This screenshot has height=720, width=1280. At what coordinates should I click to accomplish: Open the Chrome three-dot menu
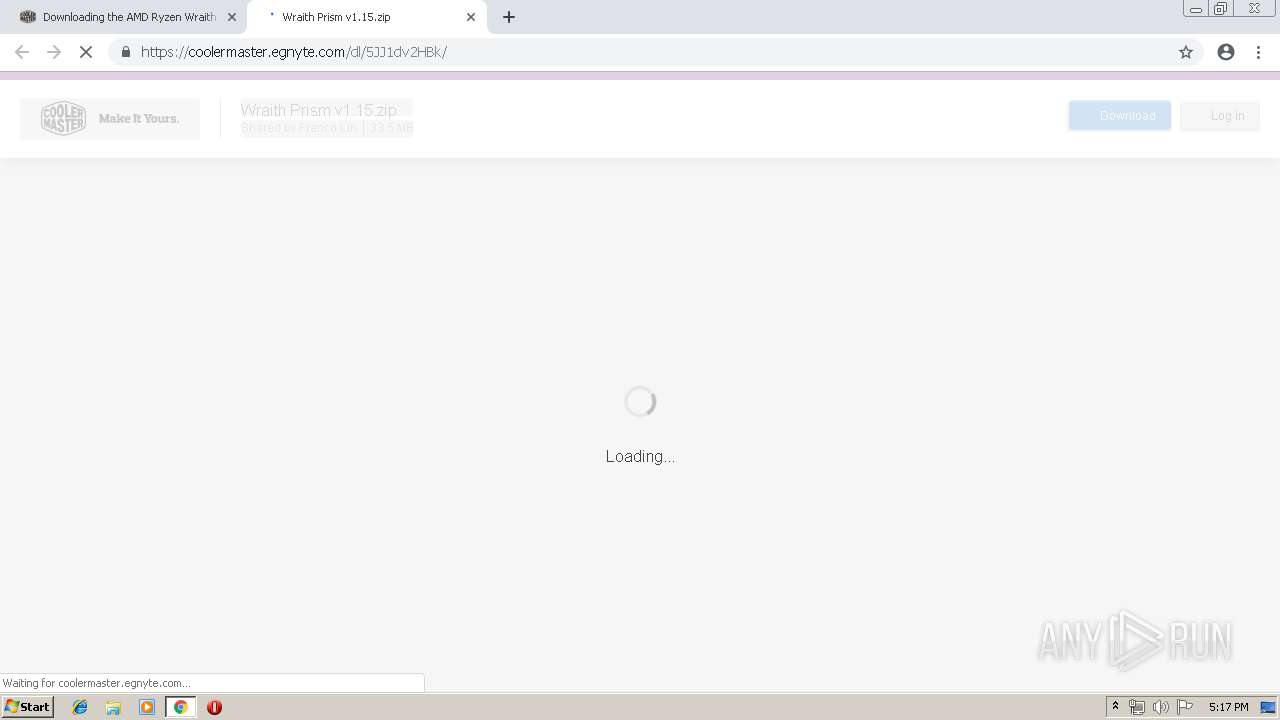1259,52
